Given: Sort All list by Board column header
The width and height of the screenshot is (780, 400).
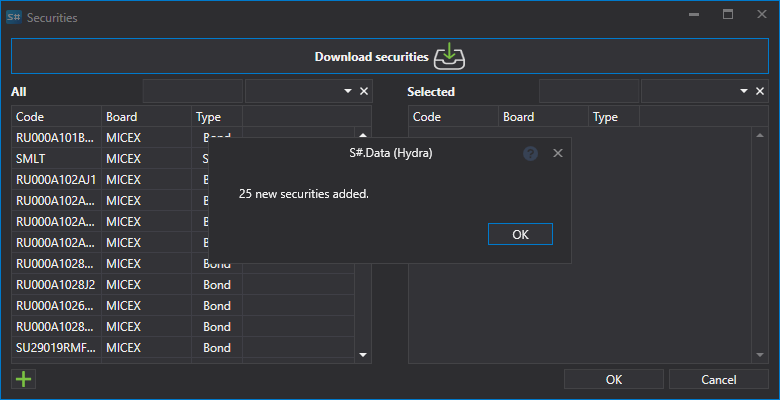Looking at the screenshot, I should (146, 116).
